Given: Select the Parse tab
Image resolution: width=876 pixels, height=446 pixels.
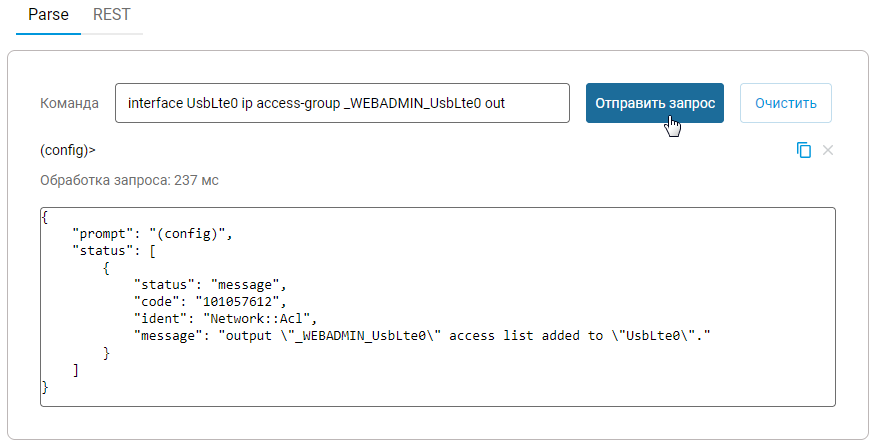Looking at the screenshot, I should click(48, 16).
